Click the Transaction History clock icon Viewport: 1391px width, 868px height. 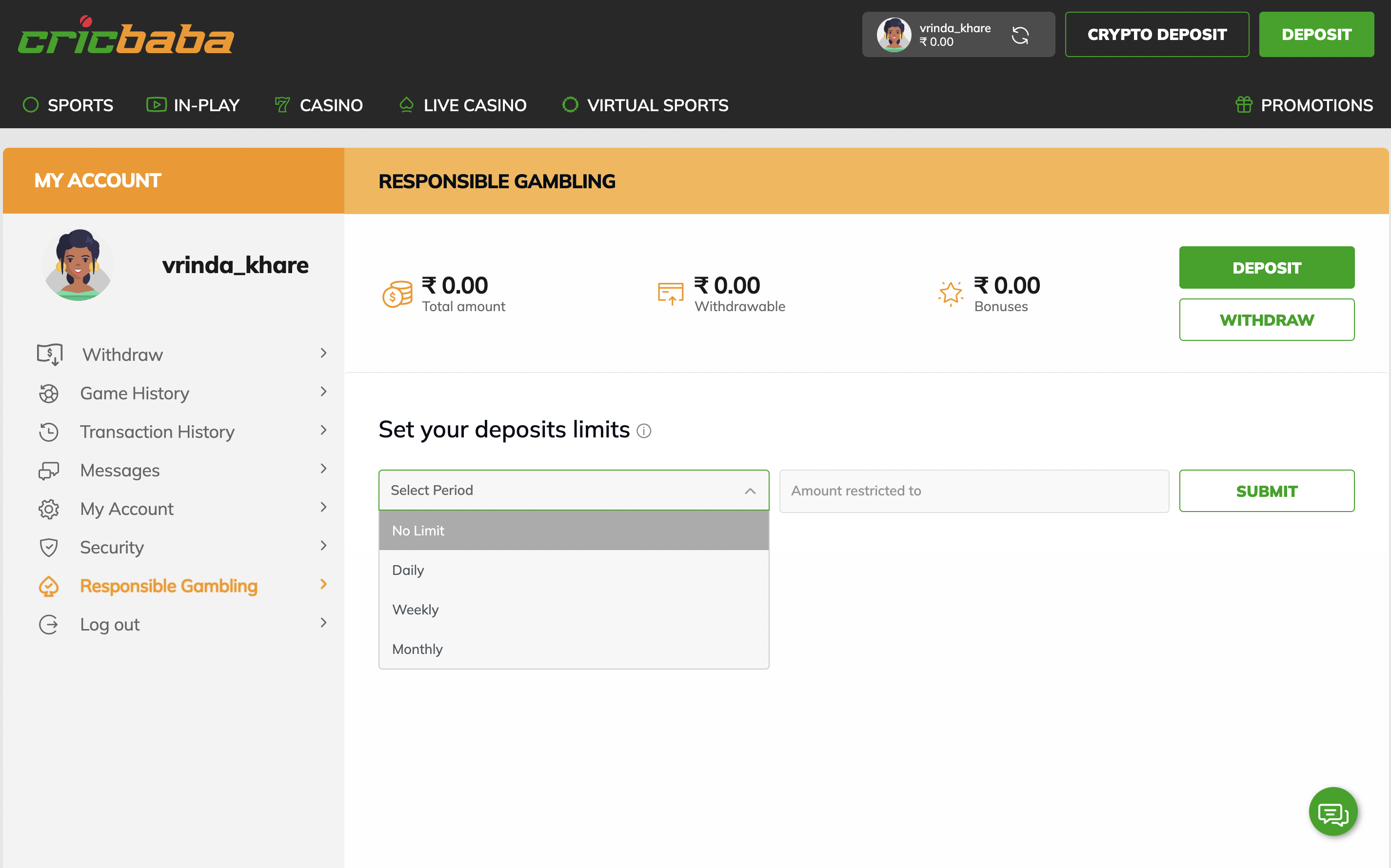(49, 431)
